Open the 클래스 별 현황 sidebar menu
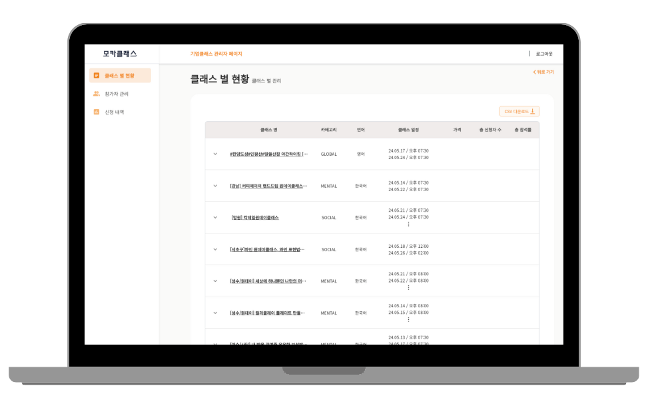 point(120,76)
